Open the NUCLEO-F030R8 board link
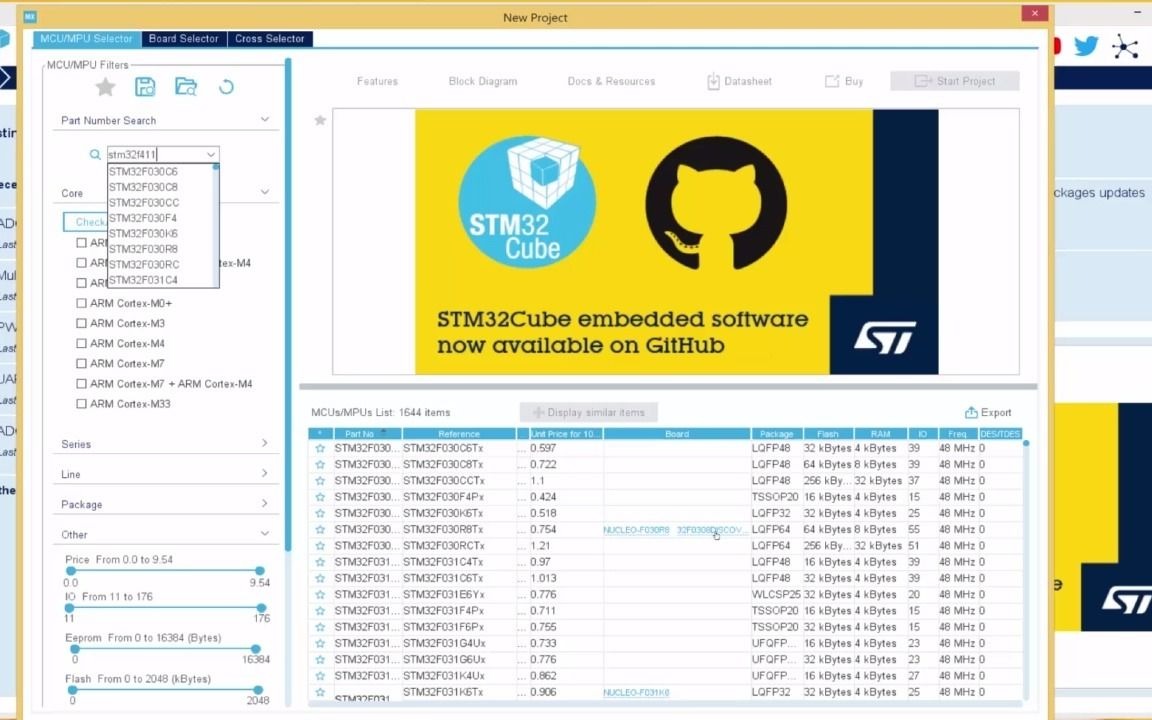This screenshot has height=720, width=1152. (x=634, y=529)
